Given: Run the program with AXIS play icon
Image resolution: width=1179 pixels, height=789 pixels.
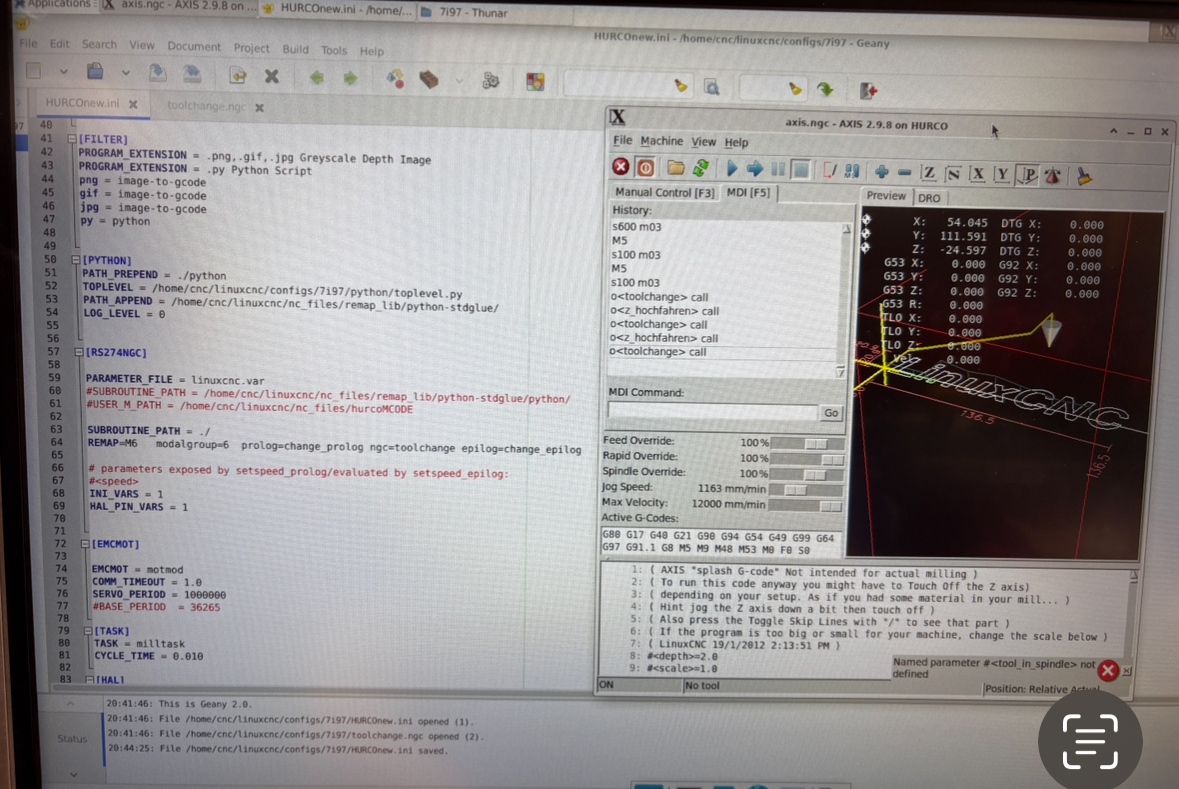Looking at the screenshot, I should (x=732, y=168).
